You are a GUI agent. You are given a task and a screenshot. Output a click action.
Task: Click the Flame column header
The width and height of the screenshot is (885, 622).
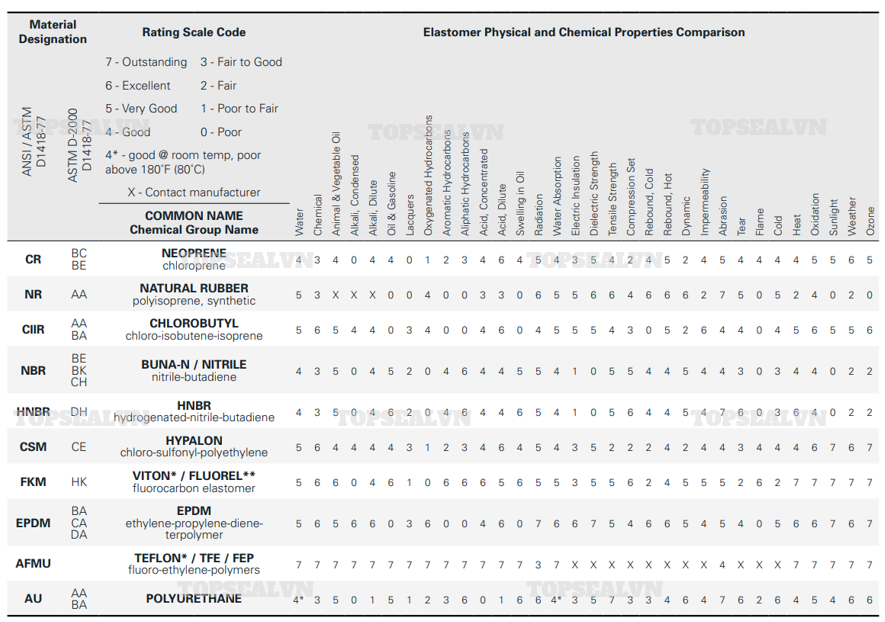click(x=760, y=222)
